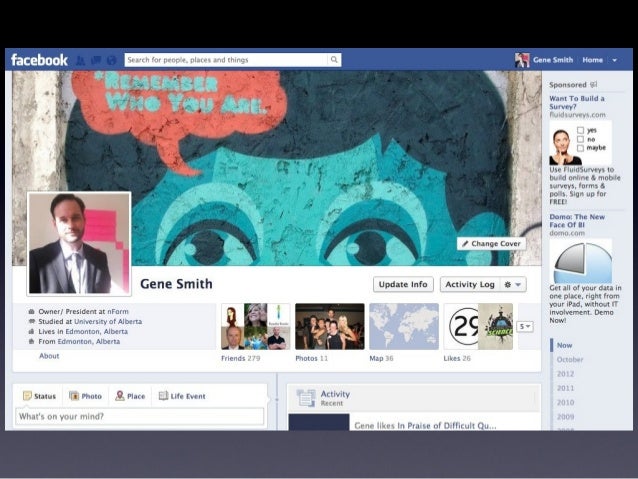Open Gene Smith profile link in top bar
The height and width of the screenshot is (479, 638).
click(553, 60)
